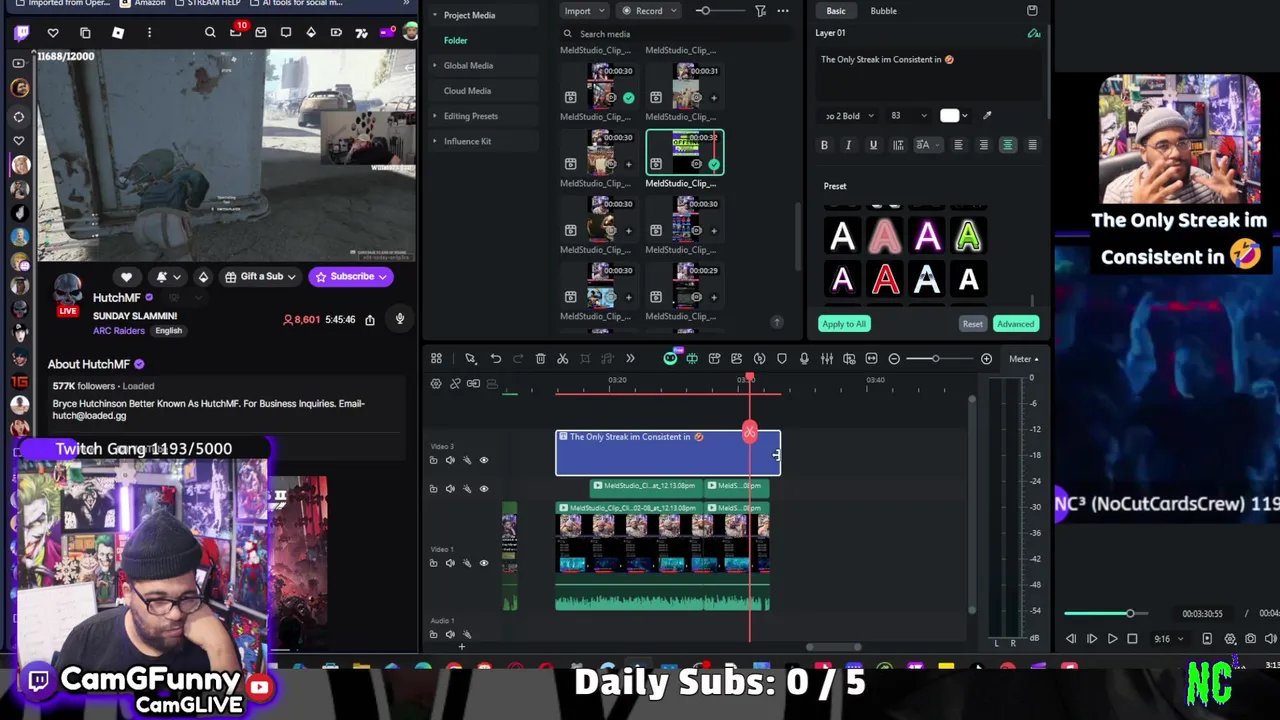Justify the text alignment
This screenshot has width=1280, height=720.
(1032, 145)
